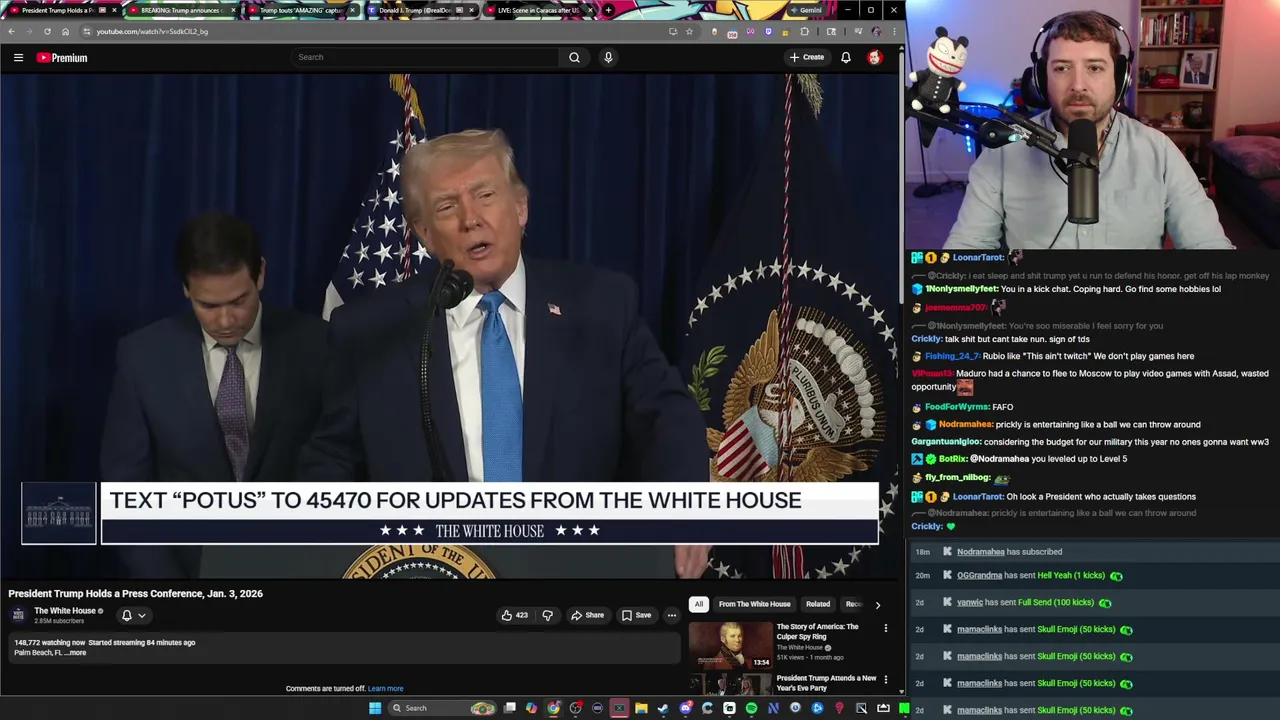This screenshot has width=1280, height=720.
Task: Go to the YouTube Premium home logo
Action: click(62, 58)
